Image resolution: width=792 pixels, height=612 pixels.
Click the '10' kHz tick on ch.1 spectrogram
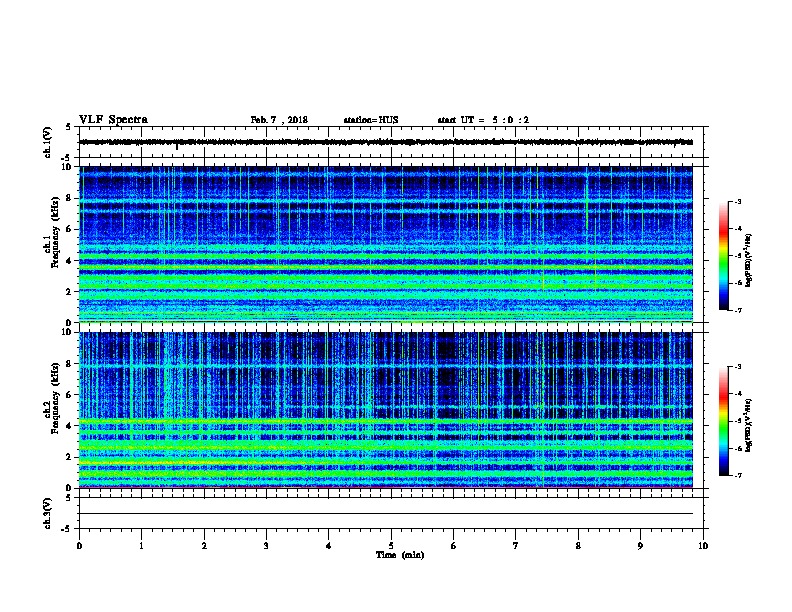click(x=68, y=167)
